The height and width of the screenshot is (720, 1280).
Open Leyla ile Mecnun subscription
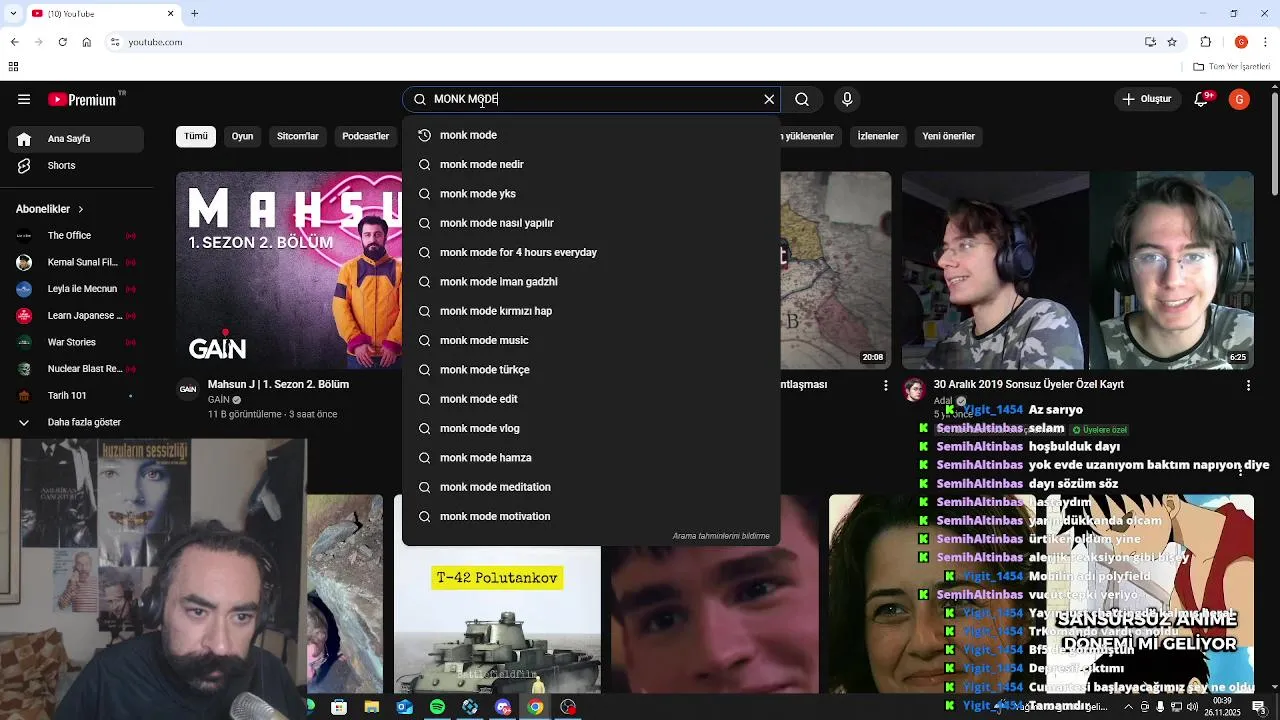pyautogui.click(x=75, y=289)
